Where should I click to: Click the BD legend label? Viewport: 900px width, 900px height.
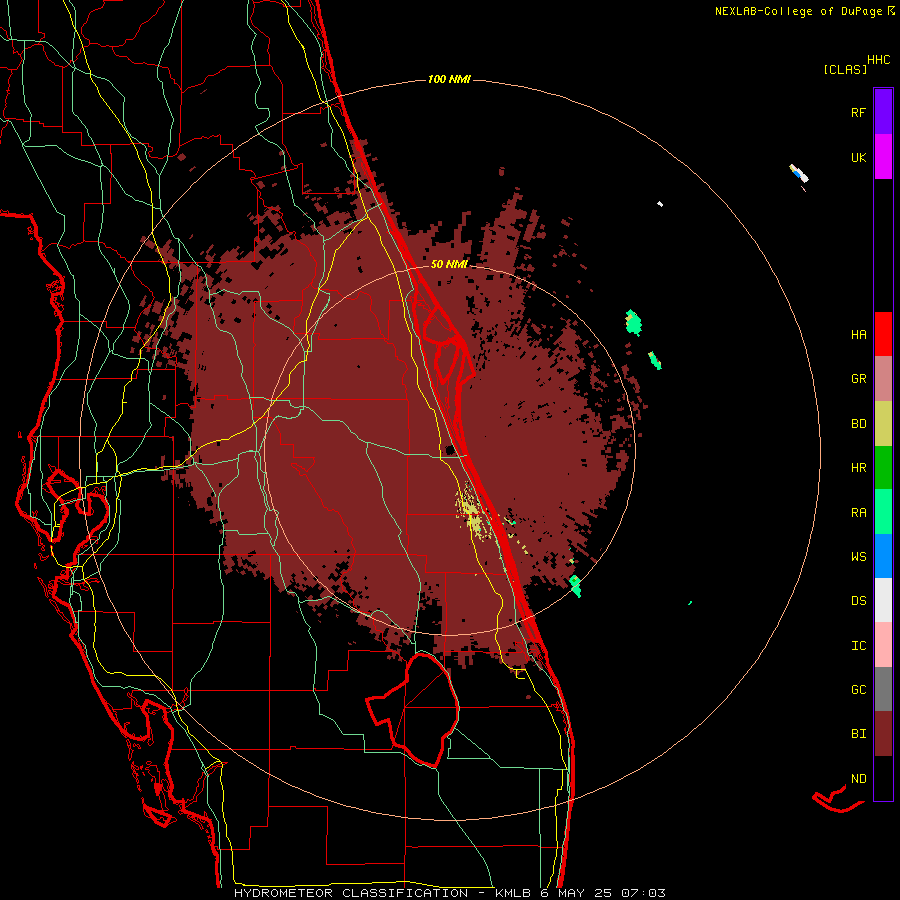coord(858,424)
